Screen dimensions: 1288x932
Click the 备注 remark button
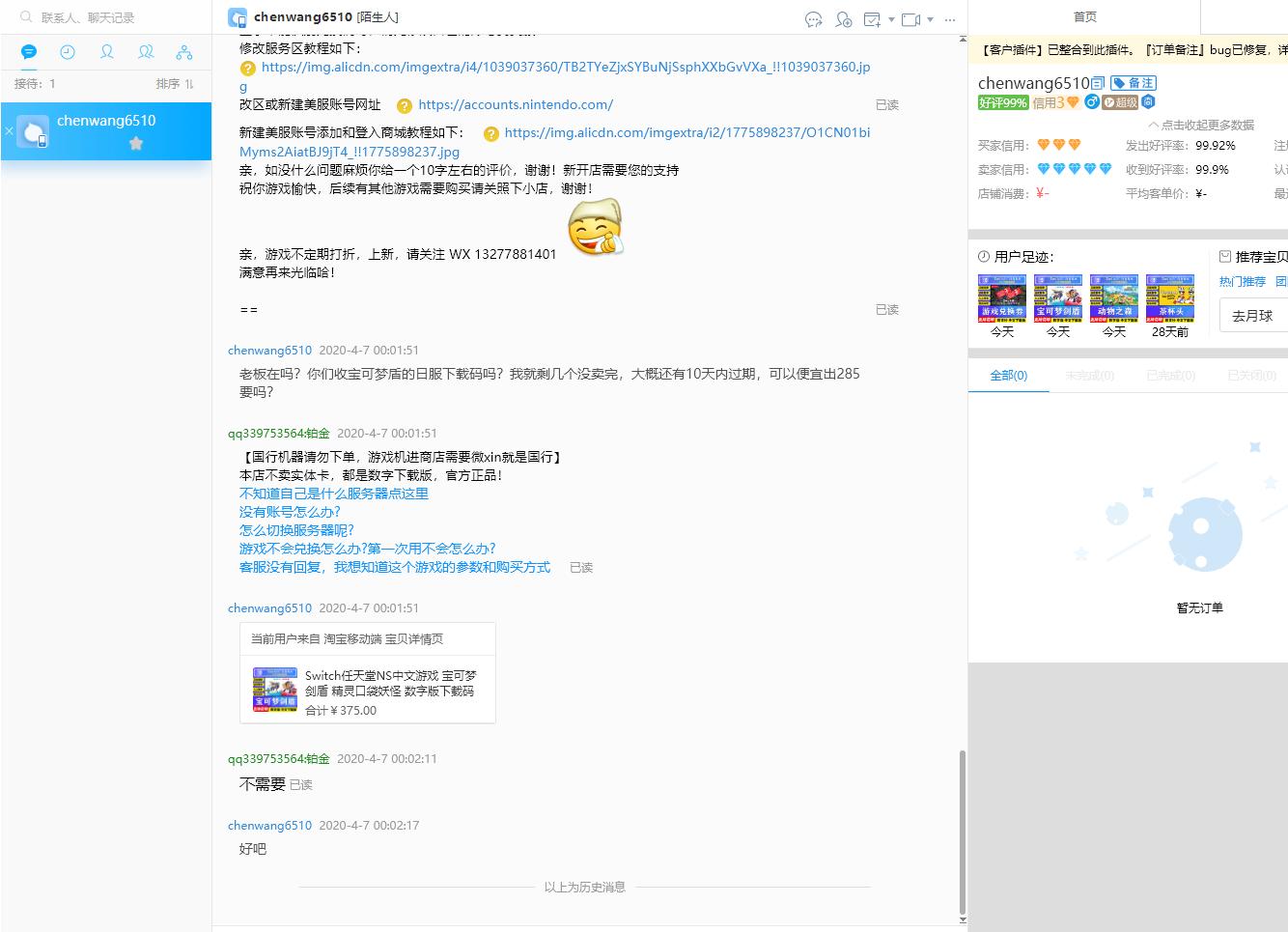(x=1134, y=82)
